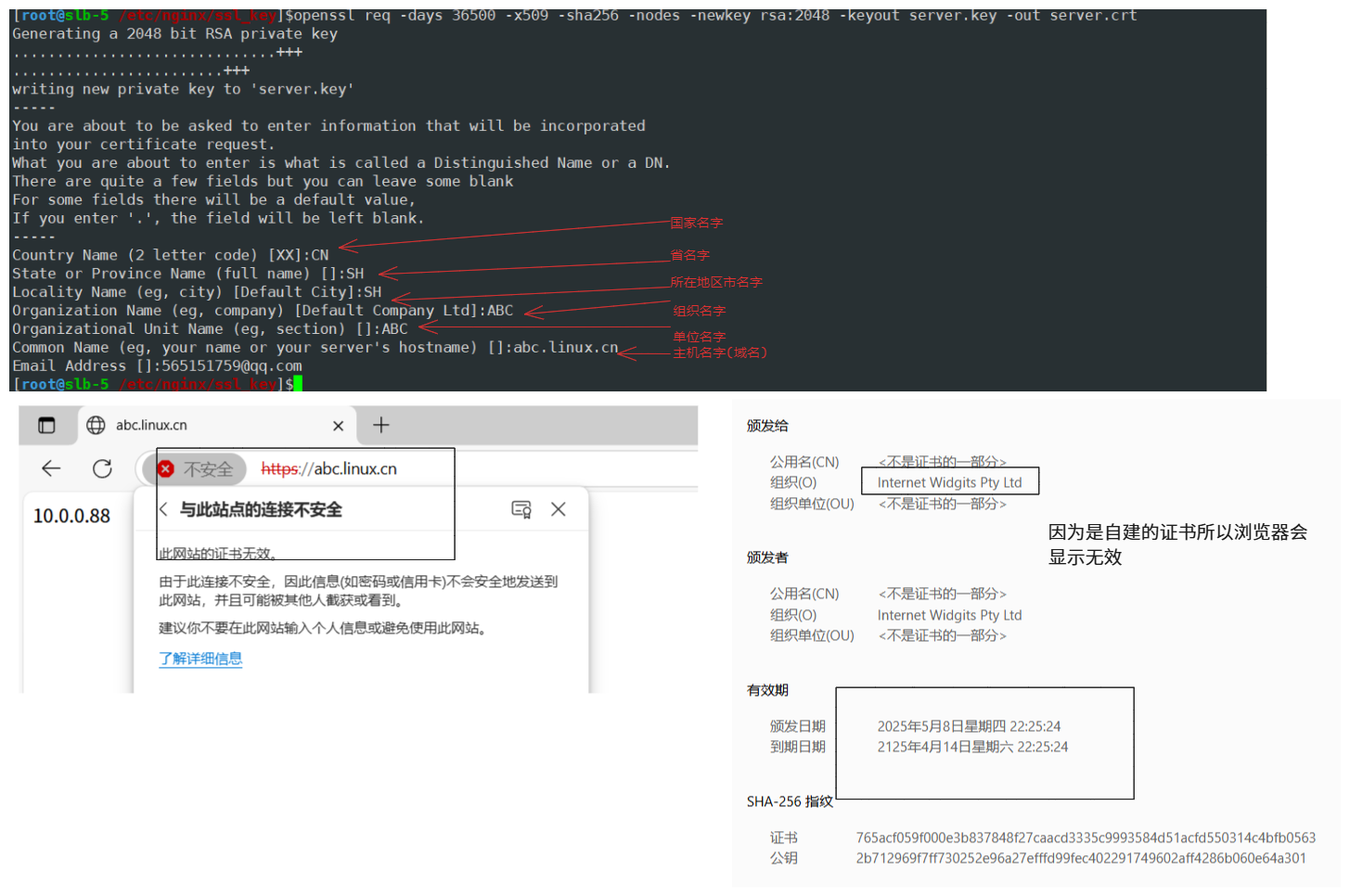Image resolution: width=1350 pixels, height=896 pixels.
Task: Click the 颁发者 section heading
Action: (x=767, y=557)
